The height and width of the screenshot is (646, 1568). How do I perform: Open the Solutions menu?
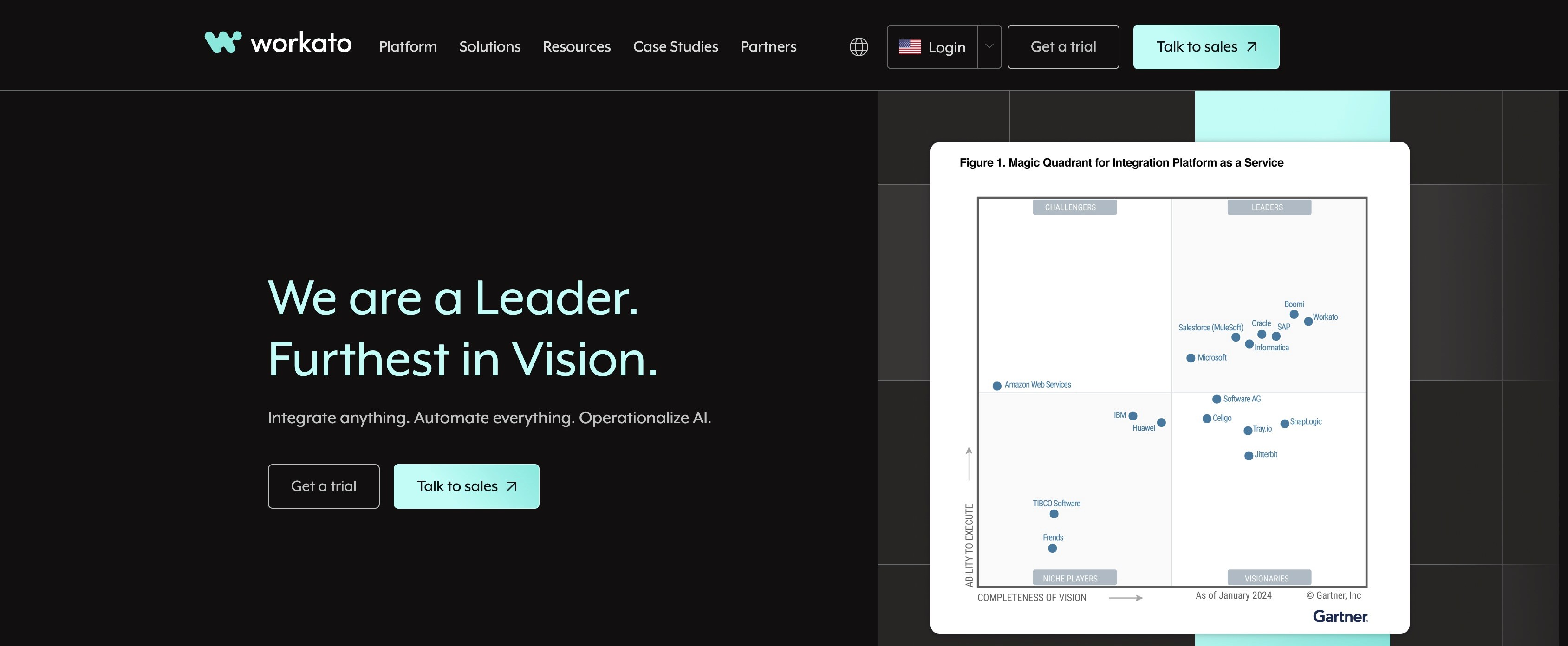click(489, 47)
